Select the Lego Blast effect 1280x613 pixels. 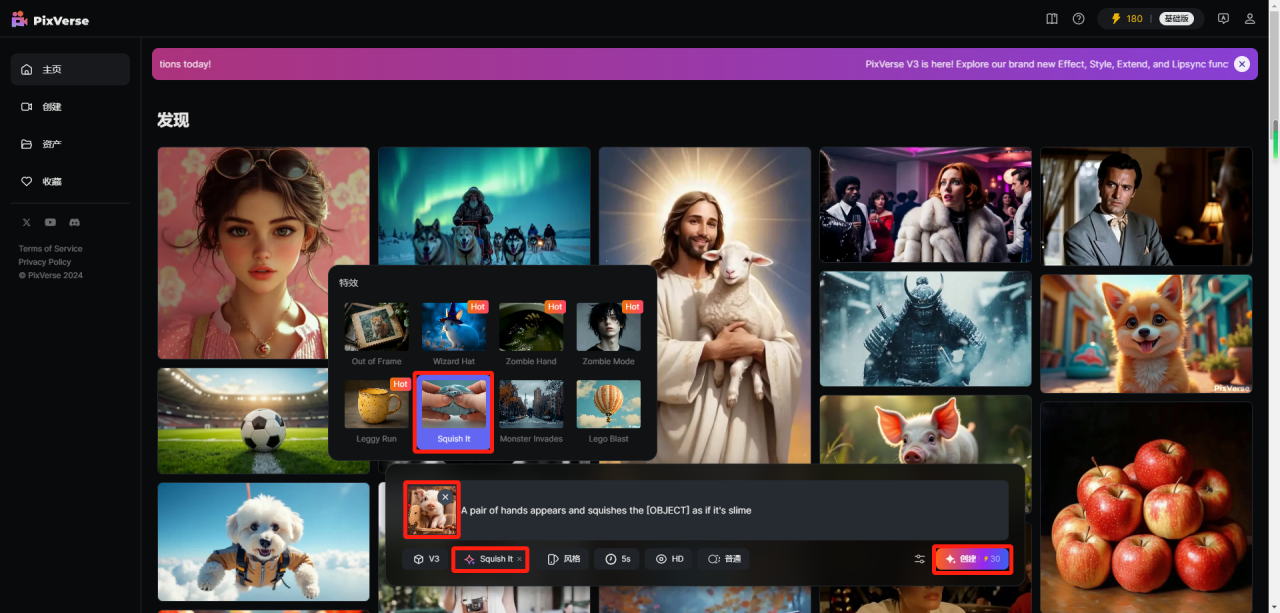pos(608,411)
